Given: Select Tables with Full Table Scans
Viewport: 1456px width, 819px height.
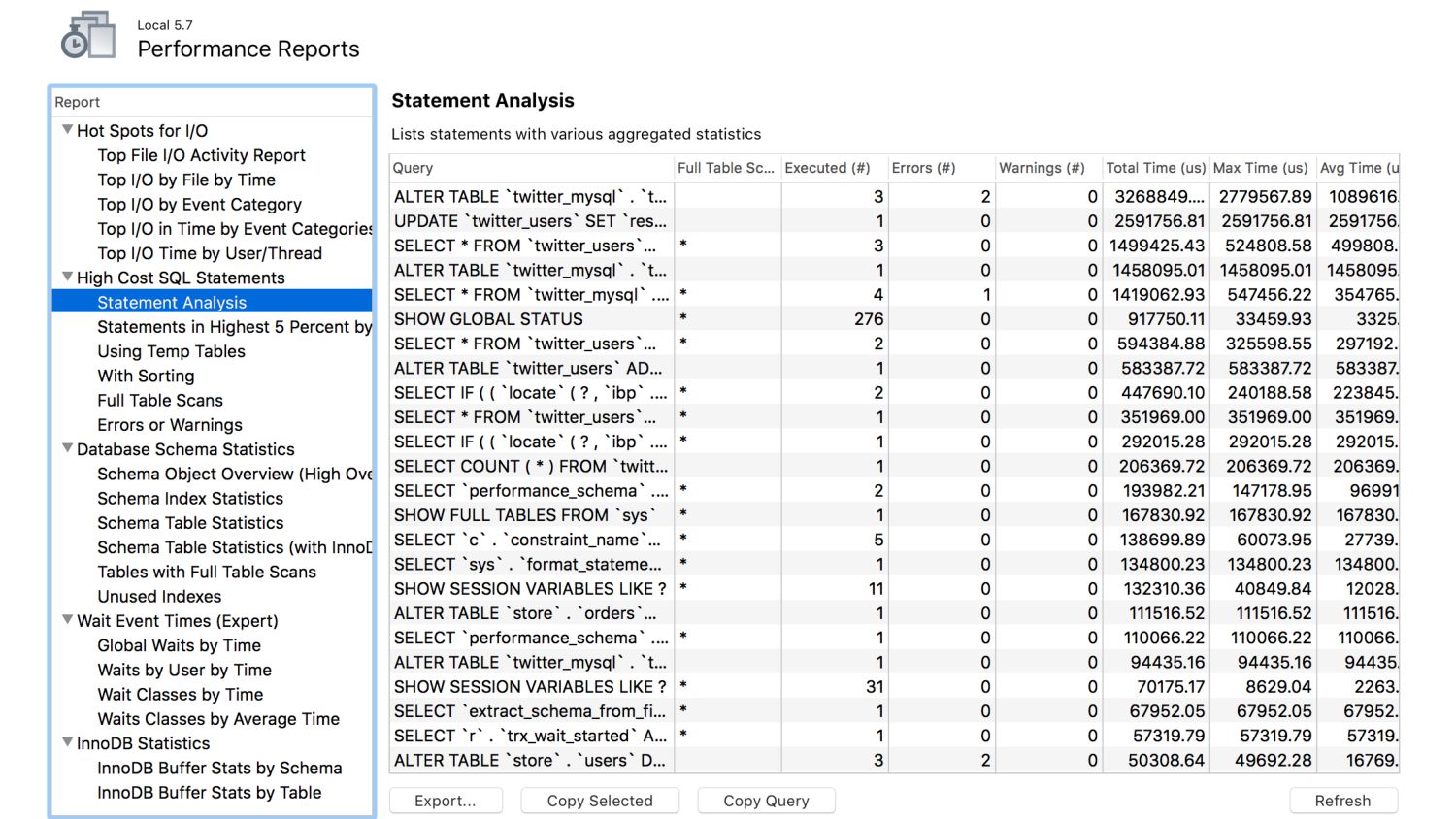Looking at the screenshot, I should click(x=207, y=572).
